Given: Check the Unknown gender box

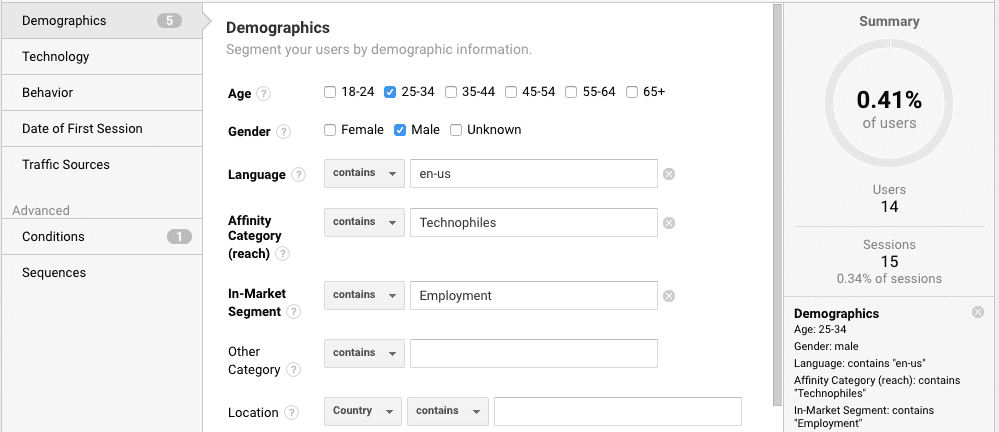Looking at the screenshot, I should [x=456, y=130].
